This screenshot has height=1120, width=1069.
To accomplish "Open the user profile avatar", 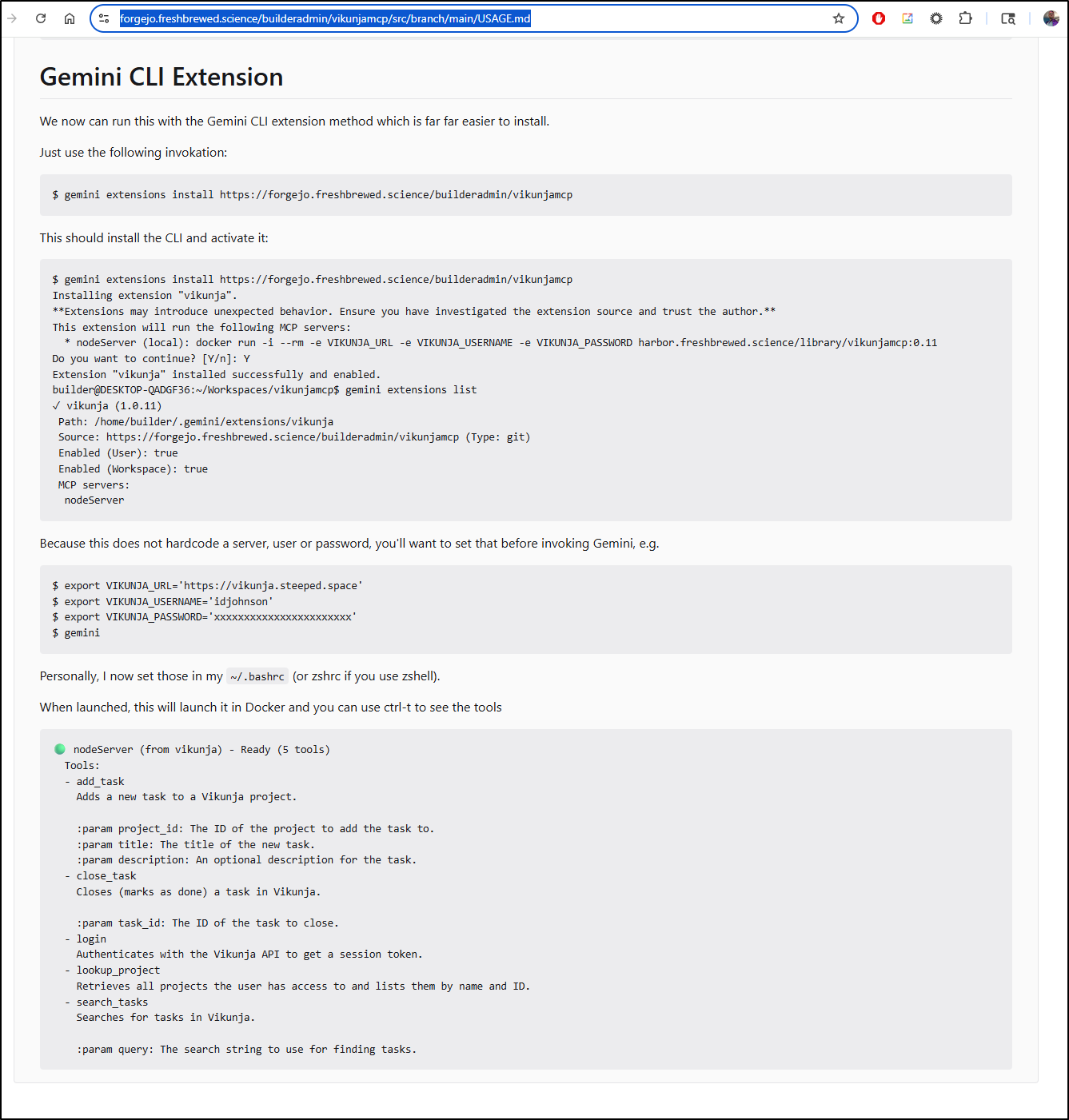I will tap(1051, 18).
